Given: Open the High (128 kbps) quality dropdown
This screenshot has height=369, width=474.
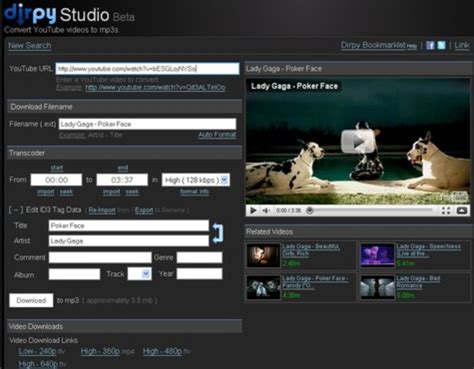Looking at the screenshot, I should click(196, 180).
